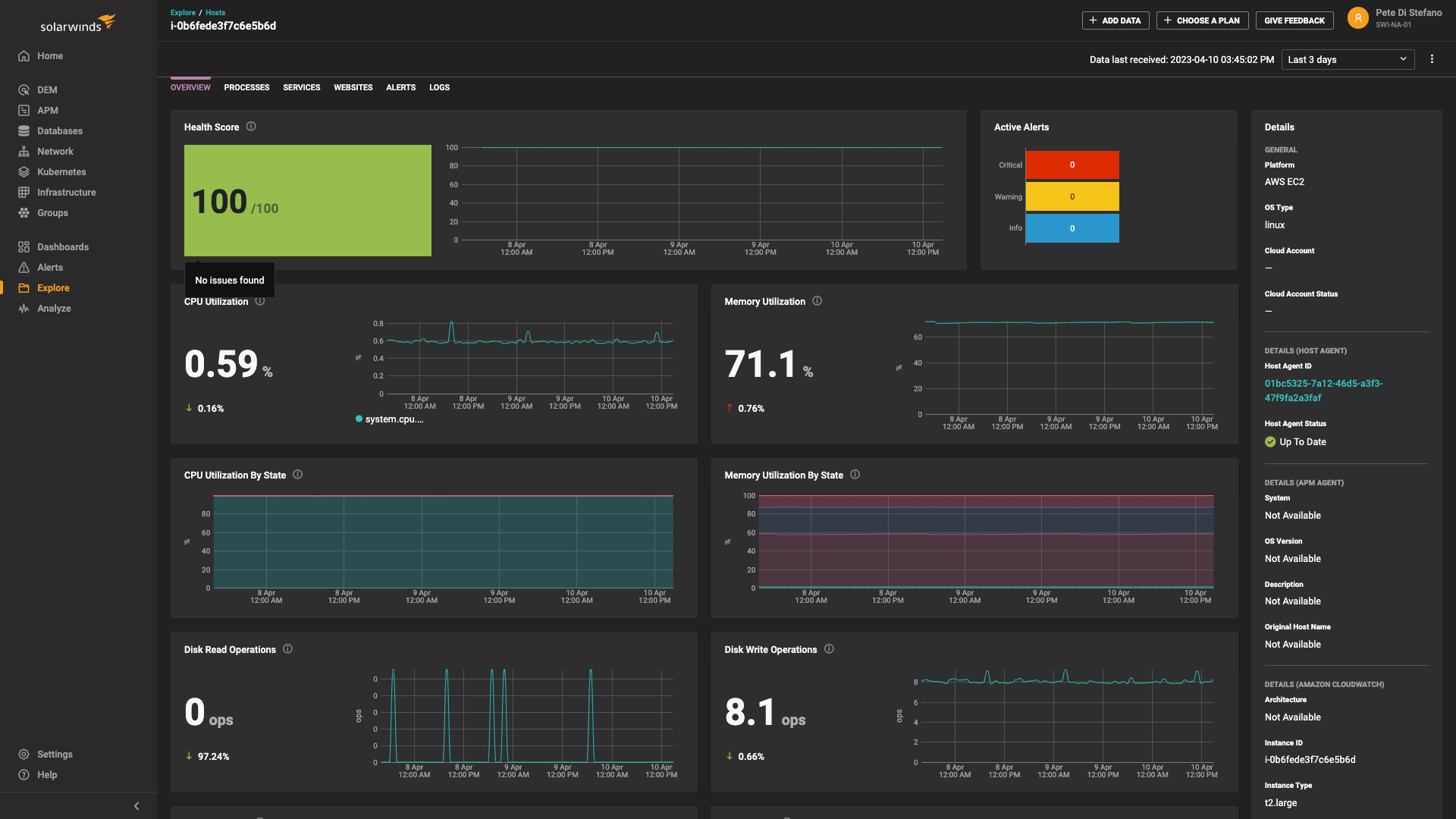
Task: Open Alerts from the sidebar
Action: point(24,267)
